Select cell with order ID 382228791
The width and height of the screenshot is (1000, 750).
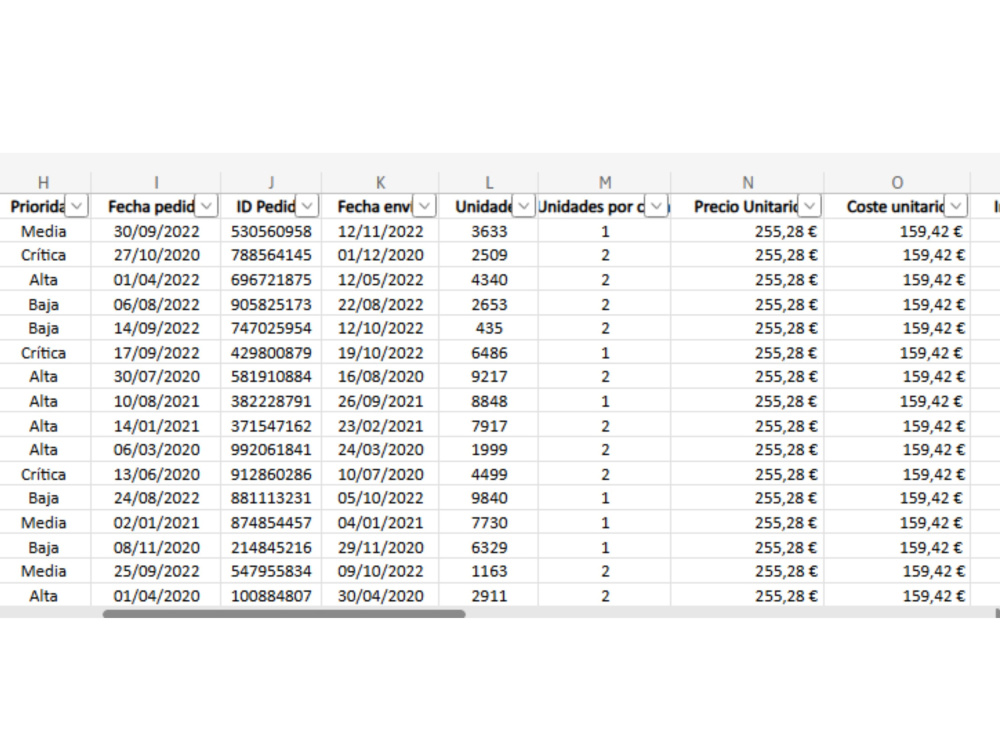tap(271, 401)
